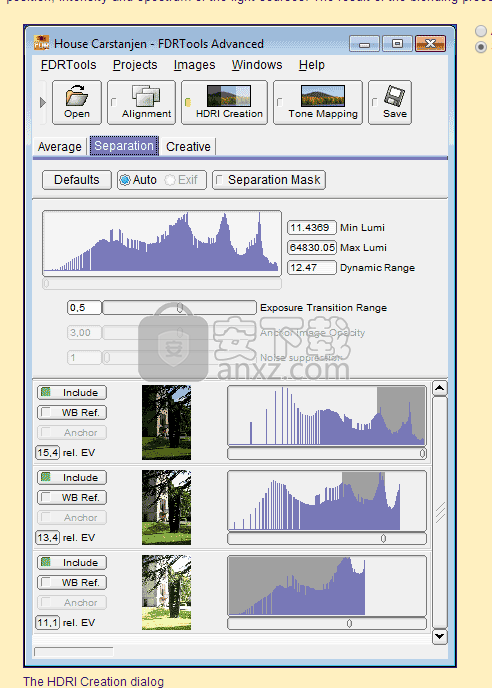Click the slider under the 13,4 EV histogram

point(327,538)
